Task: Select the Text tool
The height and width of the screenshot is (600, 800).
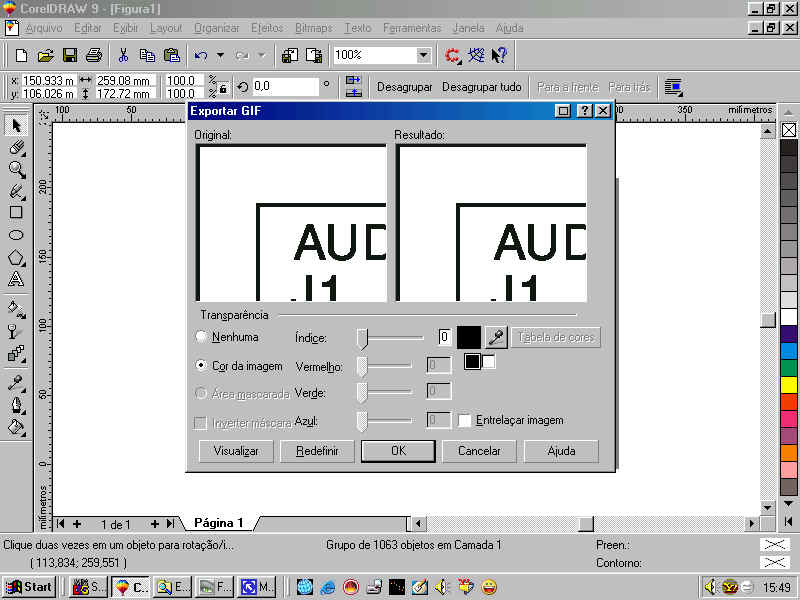Action: tap(16, 279)
